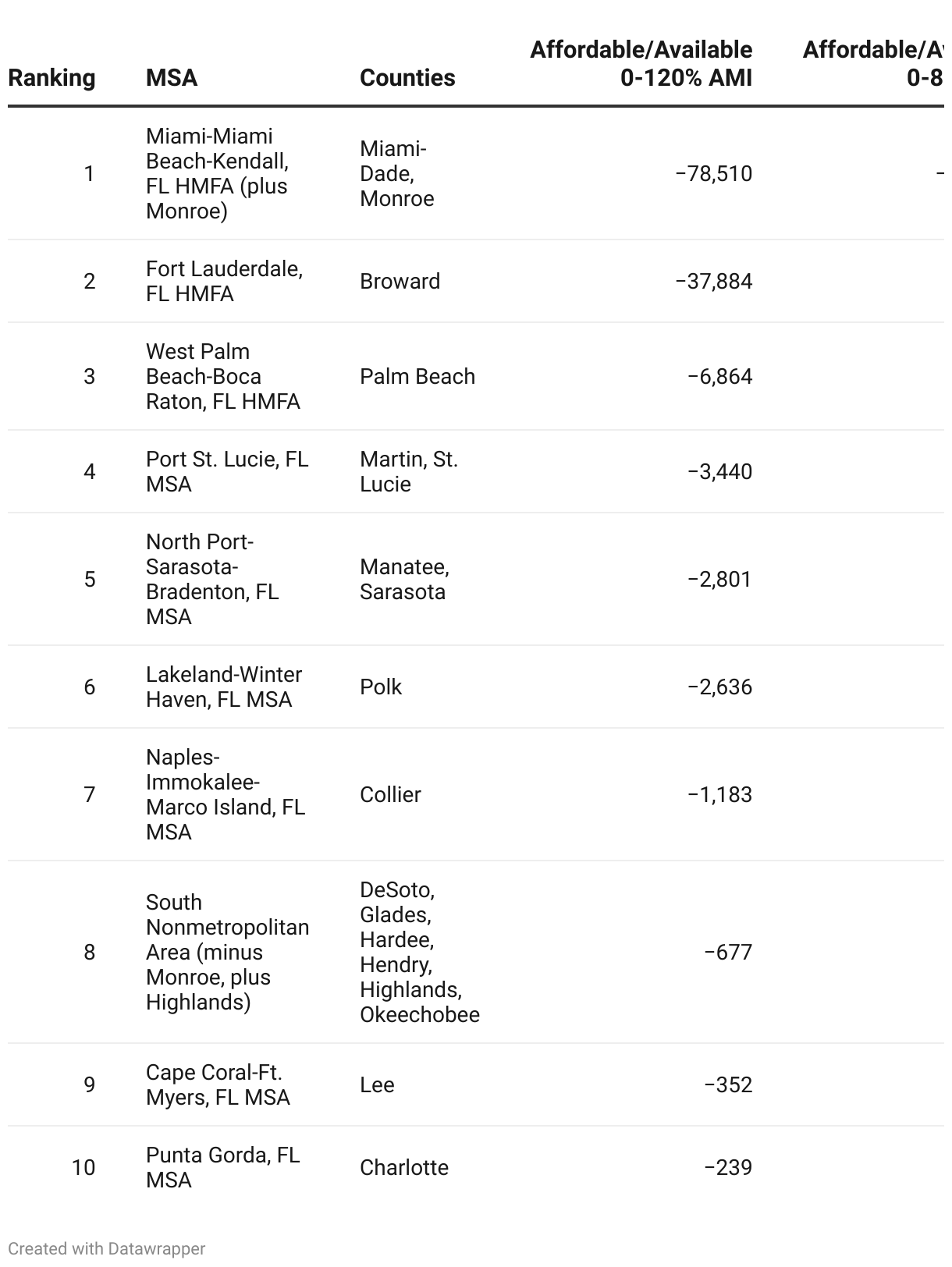Click the Lakeland-Winter Haven MSA cell

tap(224, 687)
